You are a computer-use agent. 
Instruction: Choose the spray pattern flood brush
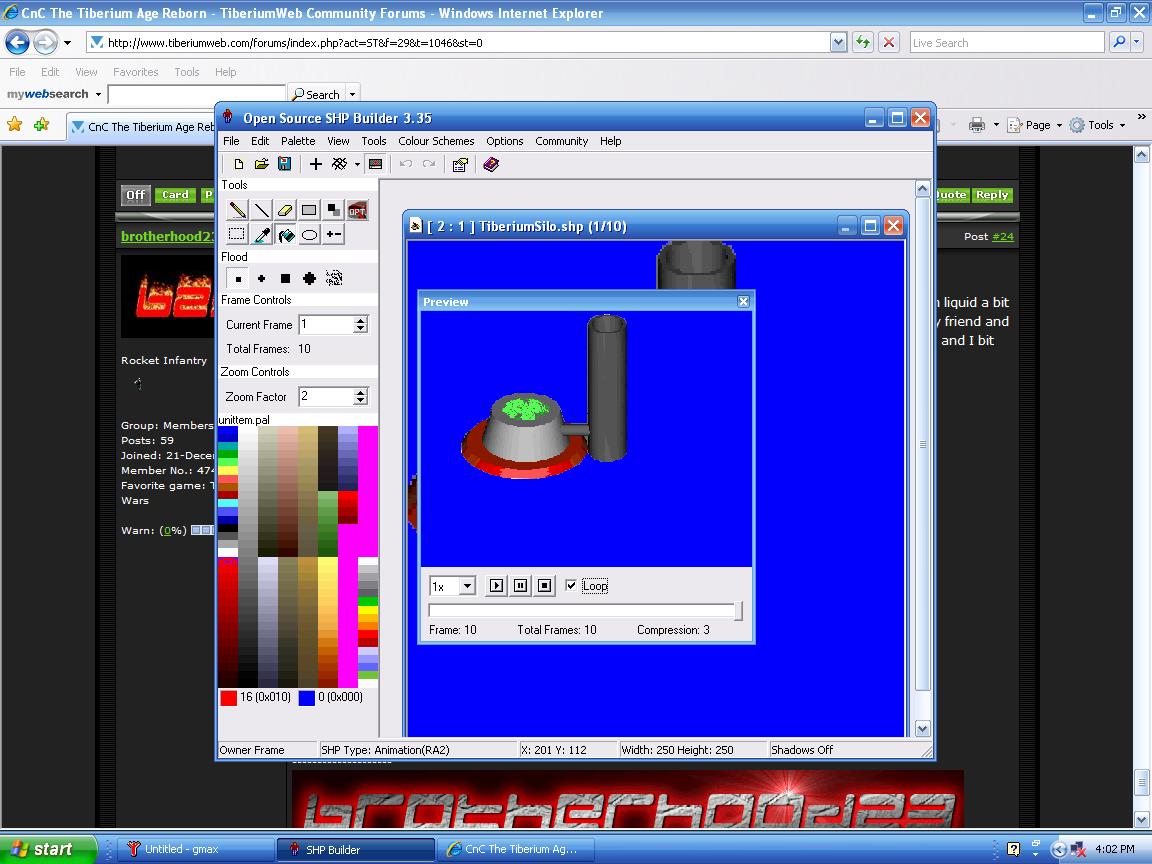pos(334,278)
